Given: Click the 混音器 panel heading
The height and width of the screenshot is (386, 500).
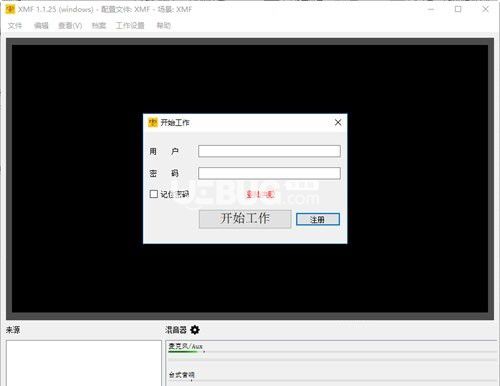Looking at the screenshot, I should pyautogui.click(x=176, y=330).
